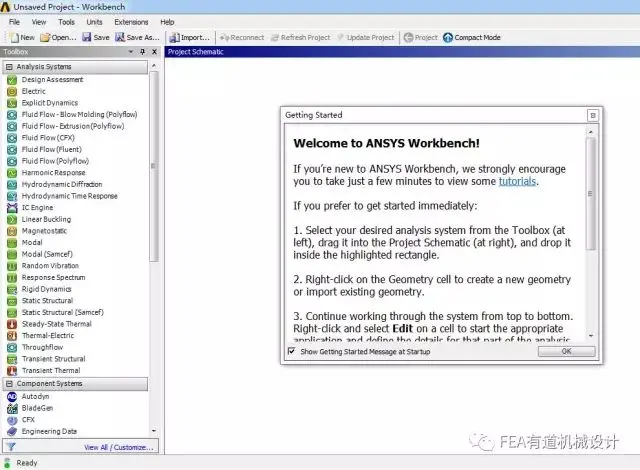Click the Rigid Dynamics icon

click(12, 289)
